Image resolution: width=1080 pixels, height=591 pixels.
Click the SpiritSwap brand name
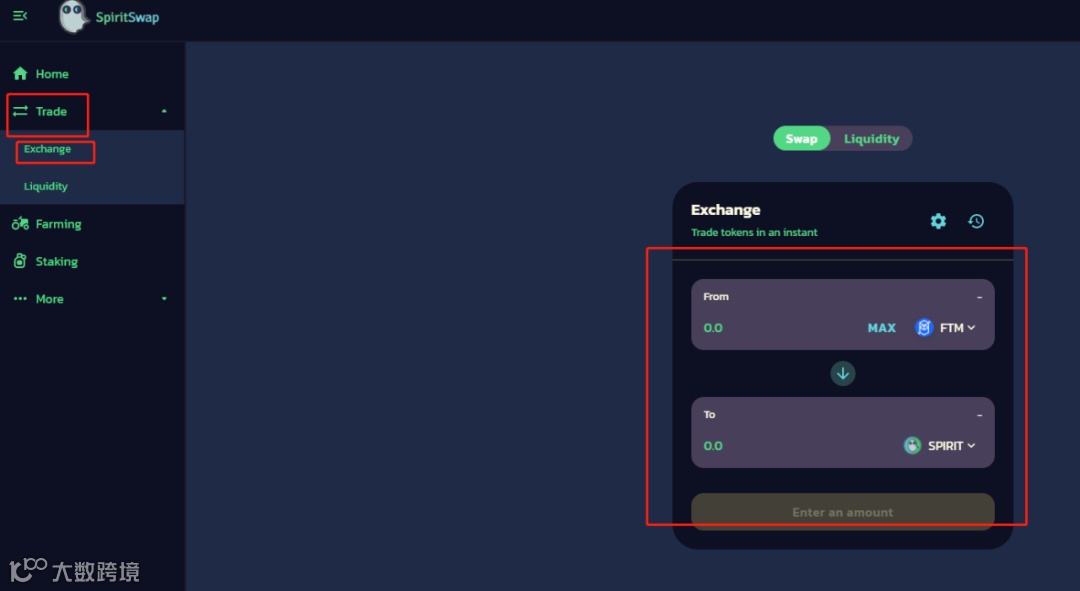coord(127,17)
